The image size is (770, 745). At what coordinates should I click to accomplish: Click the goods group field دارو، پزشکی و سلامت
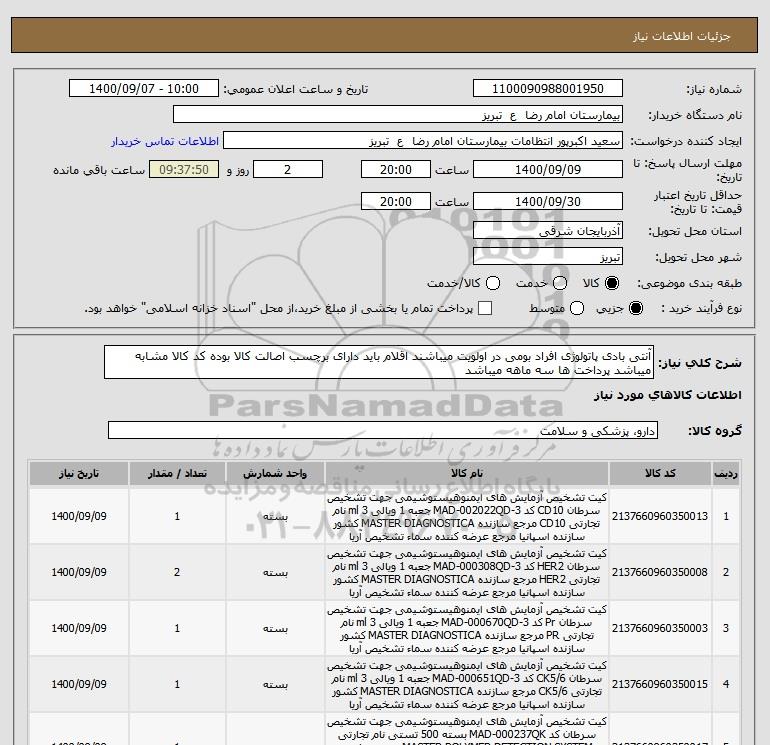pyautogui.click(x=383, y=431)
